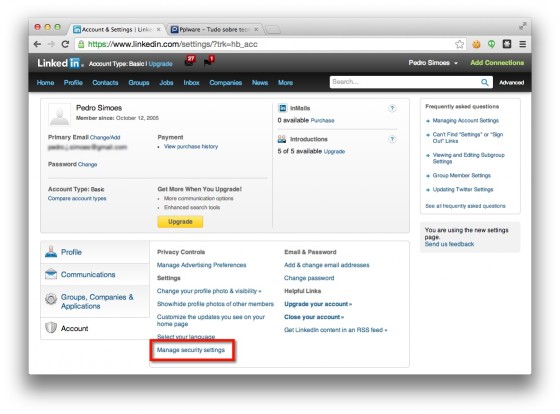
Task: Click the InMails LinkedIn icon
Action: [282, 108]
